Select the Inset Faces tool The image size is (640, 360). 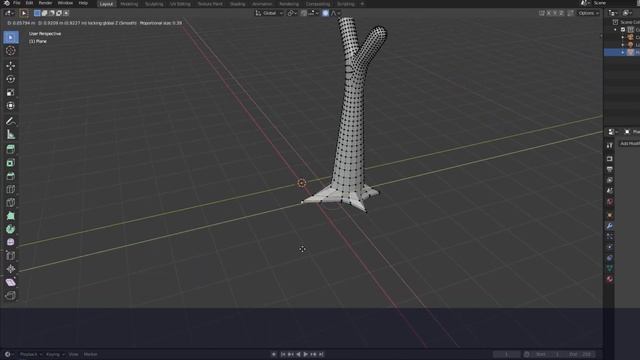(11, 176)
